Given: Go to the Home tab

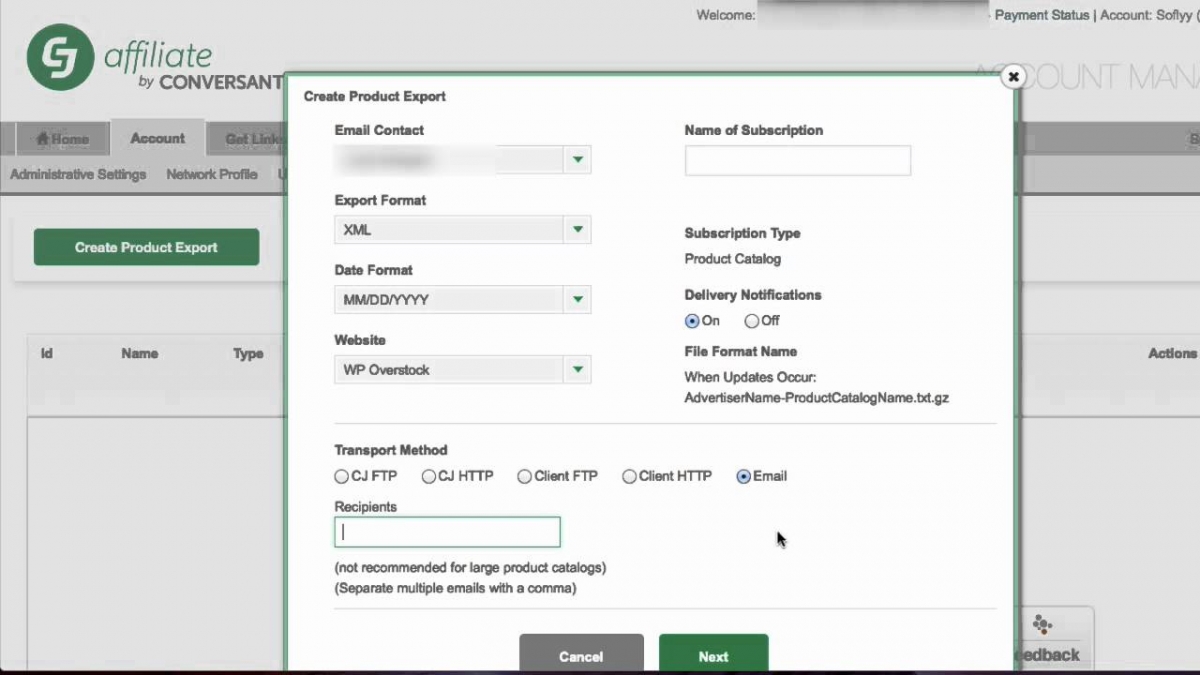Looking at the screenshot, I should click(62, 140).
